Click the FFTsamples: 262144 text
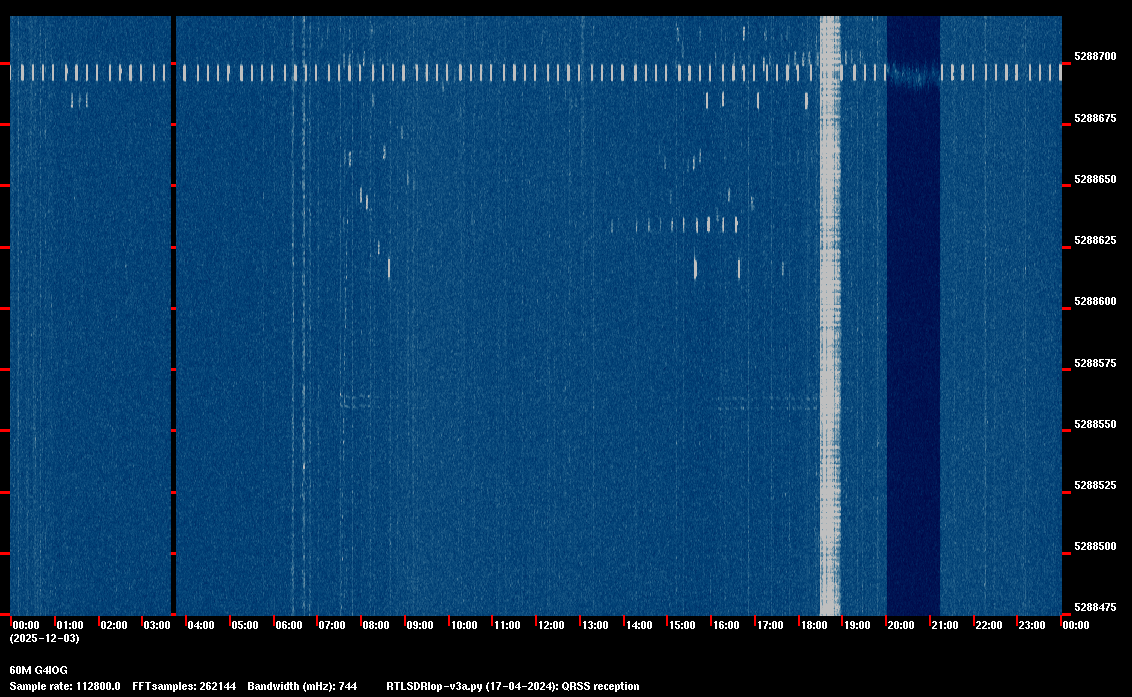The width and height of the screenshot is (1132, 697). pyautogui.click(x=184, y=686)
